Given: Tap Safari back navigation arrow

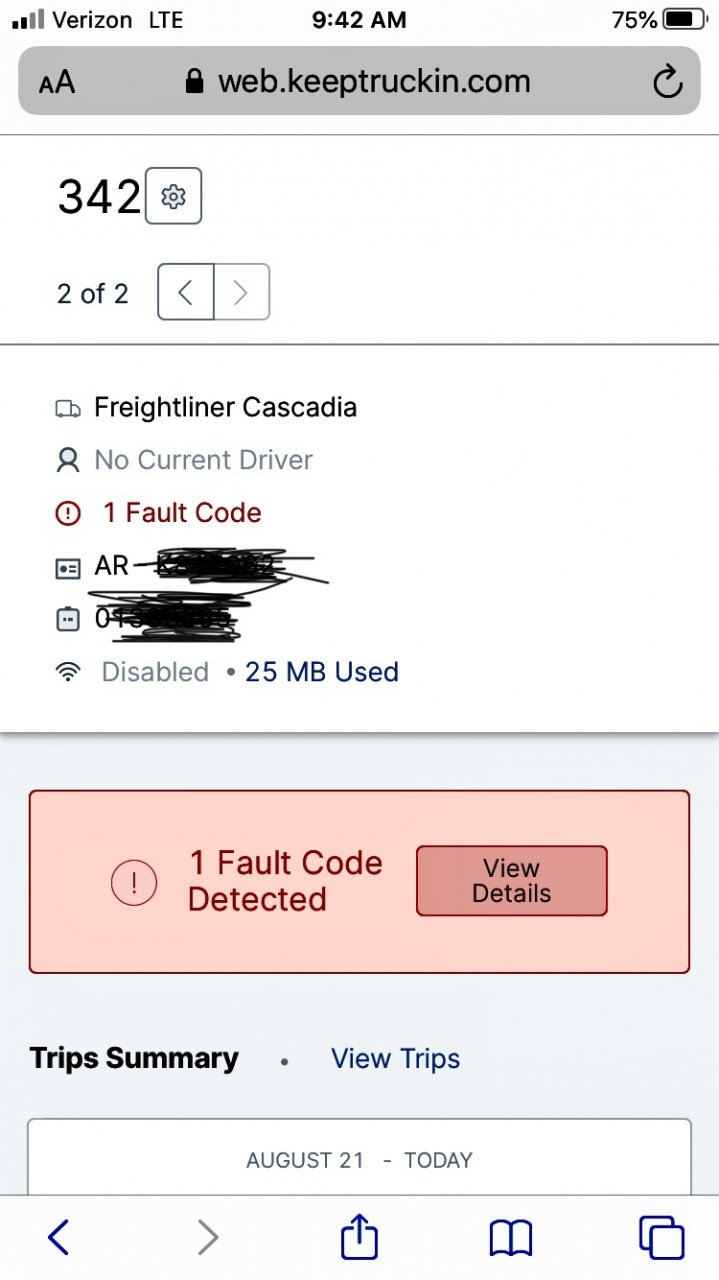Looking at the screenshot, I should pyautogui.click(x=59, y=1237).
